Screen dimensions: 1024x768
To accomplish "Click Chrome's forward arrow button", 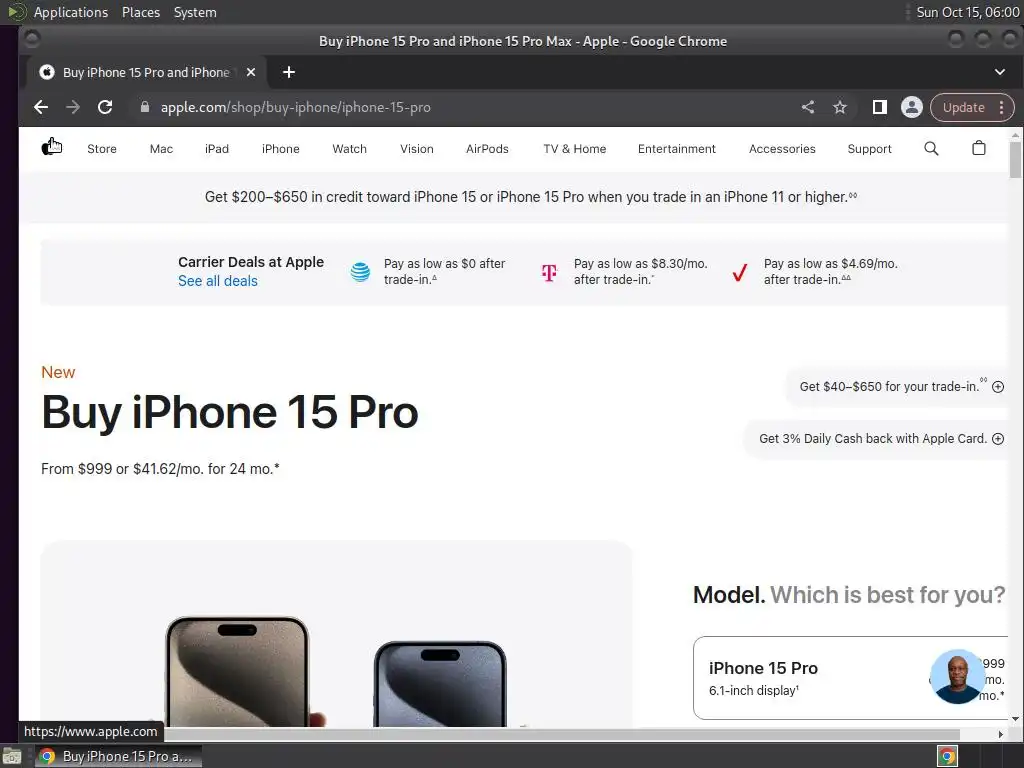I will coord(72,107).
